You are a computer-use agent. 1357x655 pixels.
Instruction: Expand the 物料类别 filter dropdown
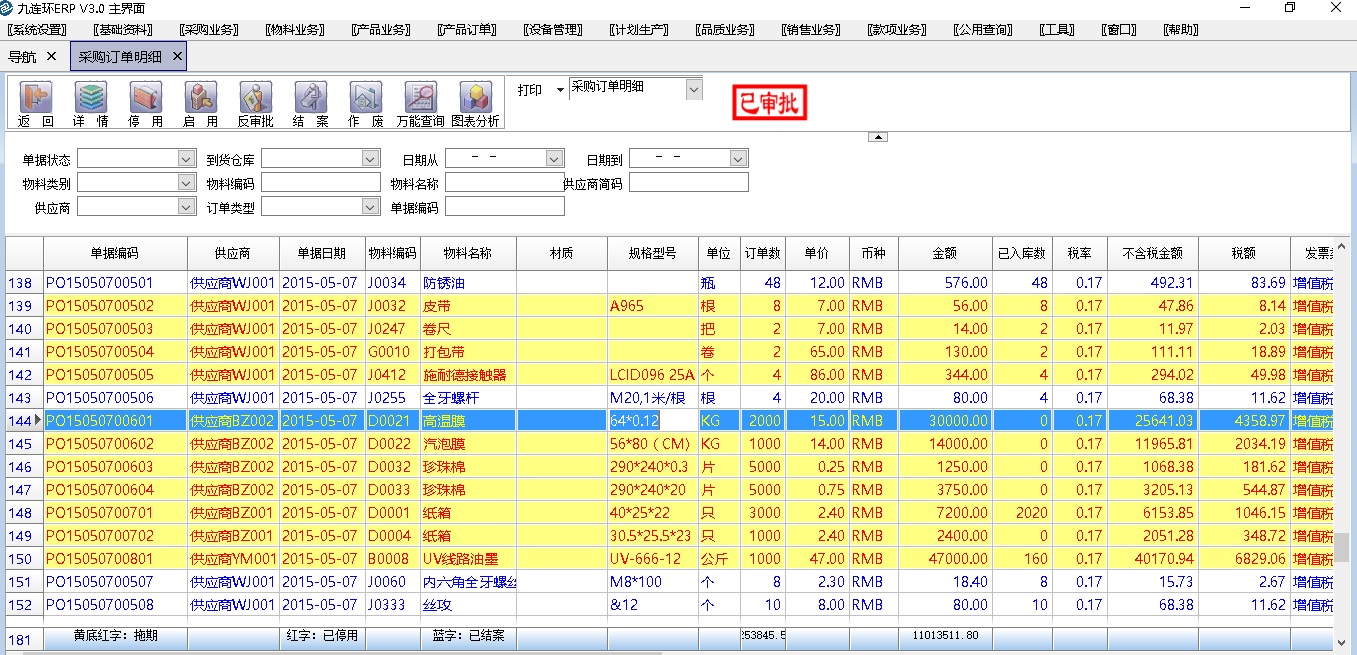click(186, 182)
